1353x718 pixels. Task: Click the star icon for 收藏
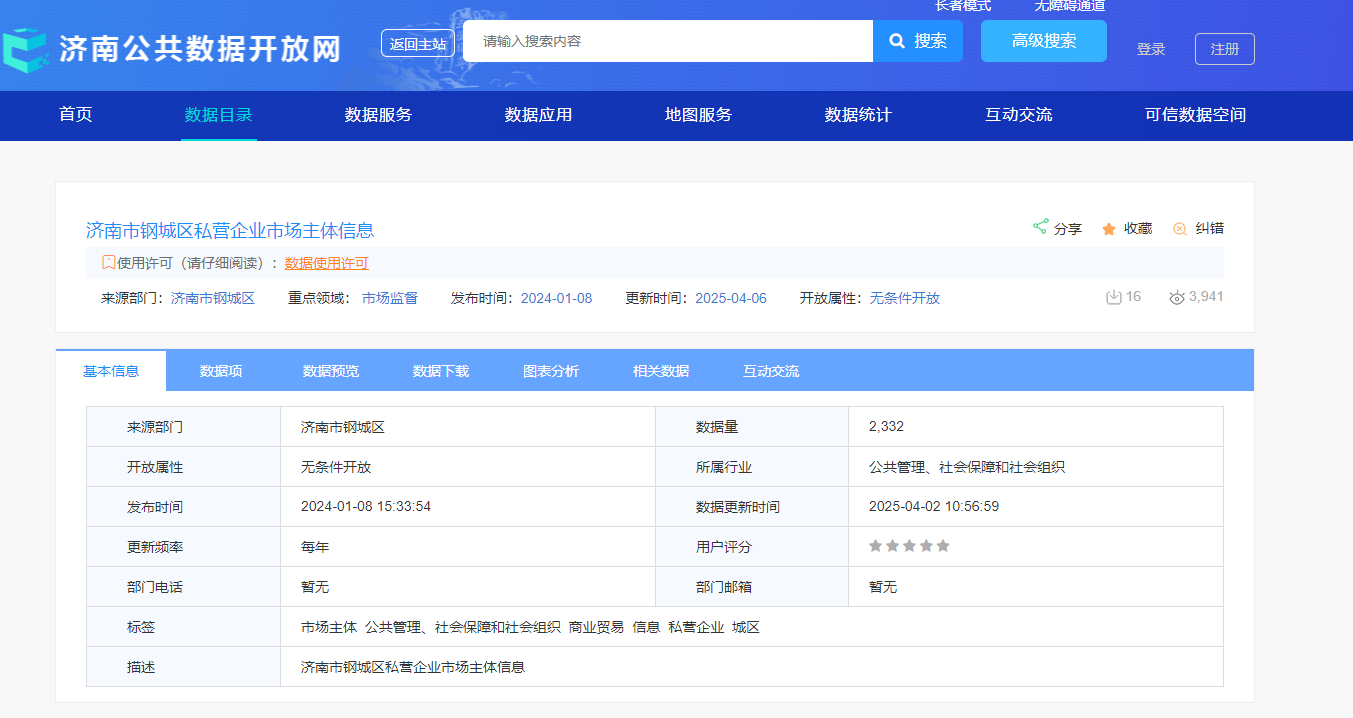click(1109, 229)
